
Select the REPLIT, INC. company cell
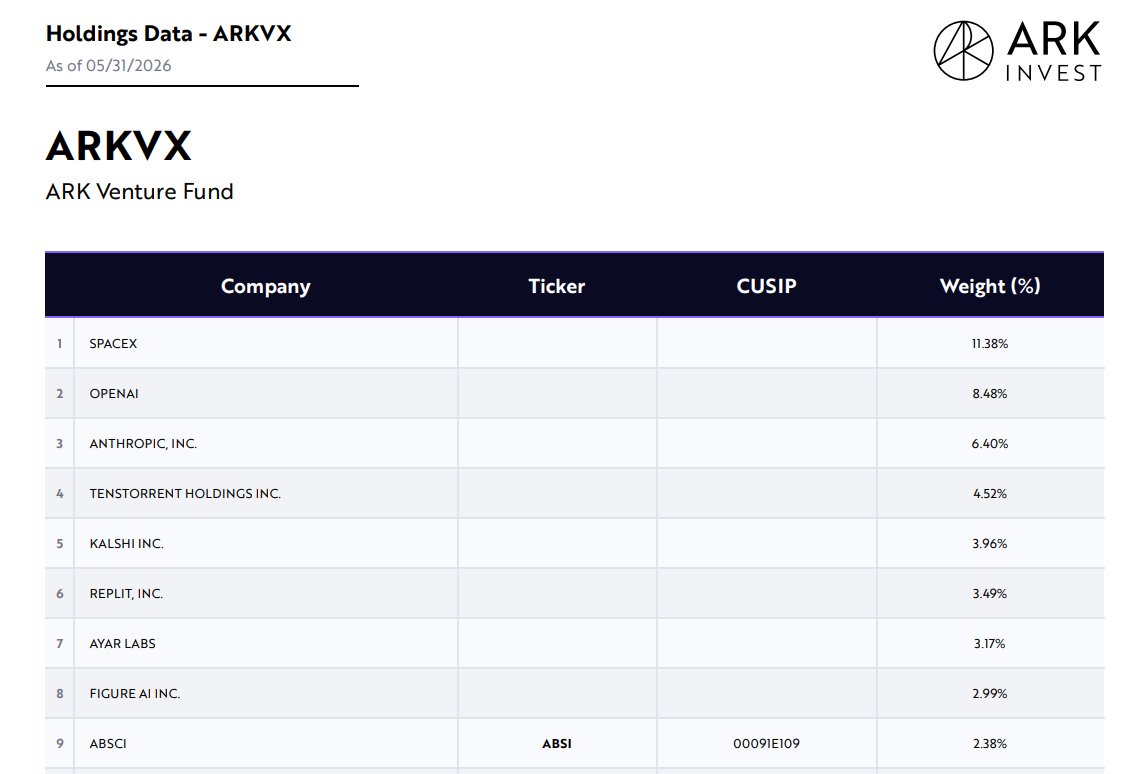coord(266,594)
